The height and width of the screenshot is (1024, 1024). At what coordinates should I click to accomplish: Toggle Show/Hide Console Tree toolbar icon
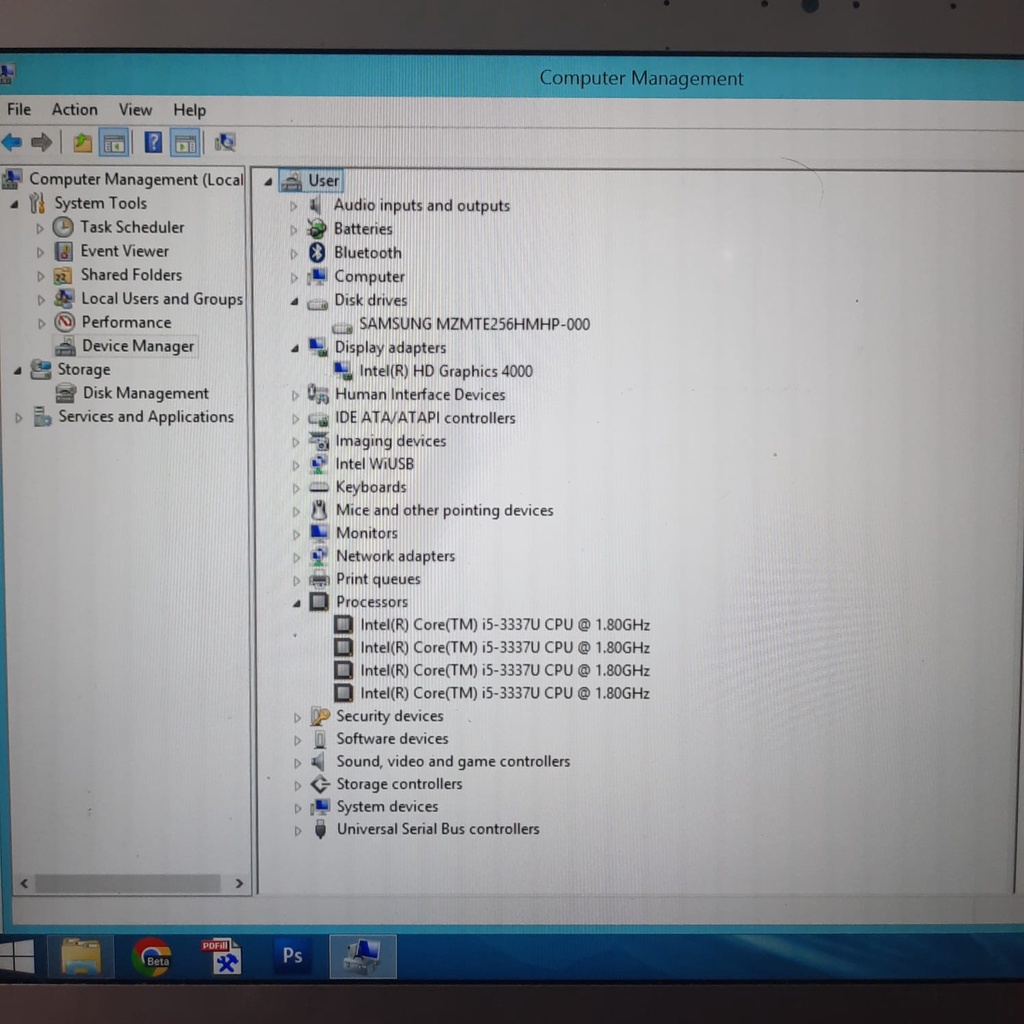coord(114,143)
